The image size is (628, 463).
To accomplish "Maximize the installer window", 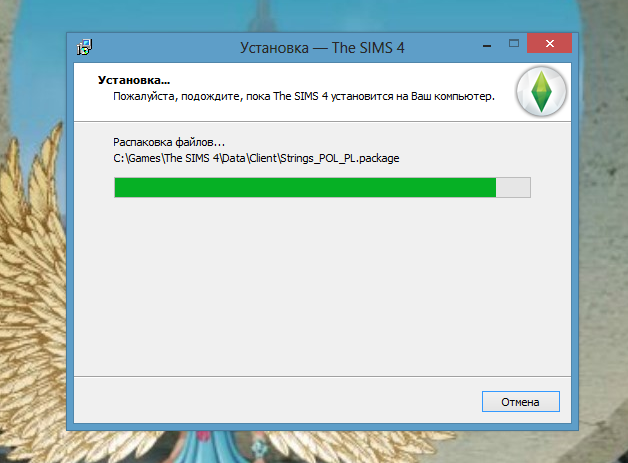I will (514, 43).
